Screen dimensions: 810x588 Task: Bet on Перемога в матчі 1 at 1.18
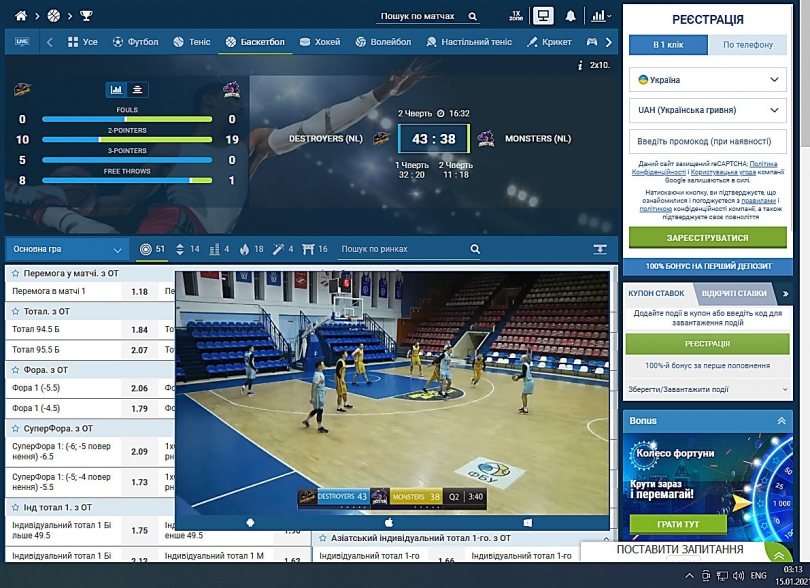[139, 291]
